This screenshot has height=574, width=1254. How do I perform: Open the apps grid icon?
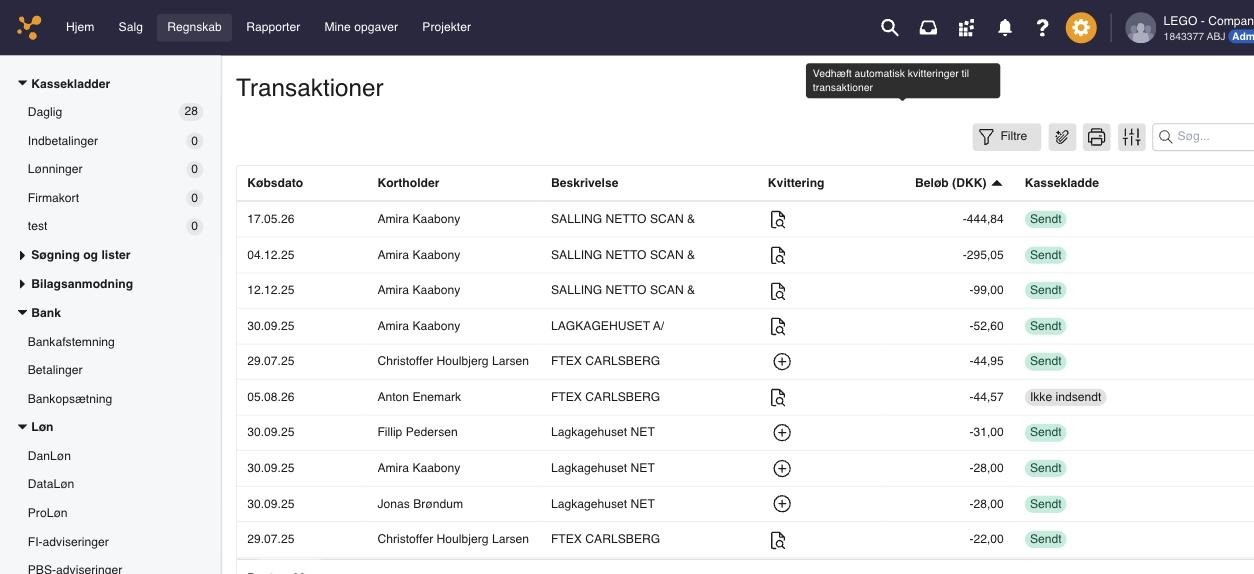pos(966,28)
